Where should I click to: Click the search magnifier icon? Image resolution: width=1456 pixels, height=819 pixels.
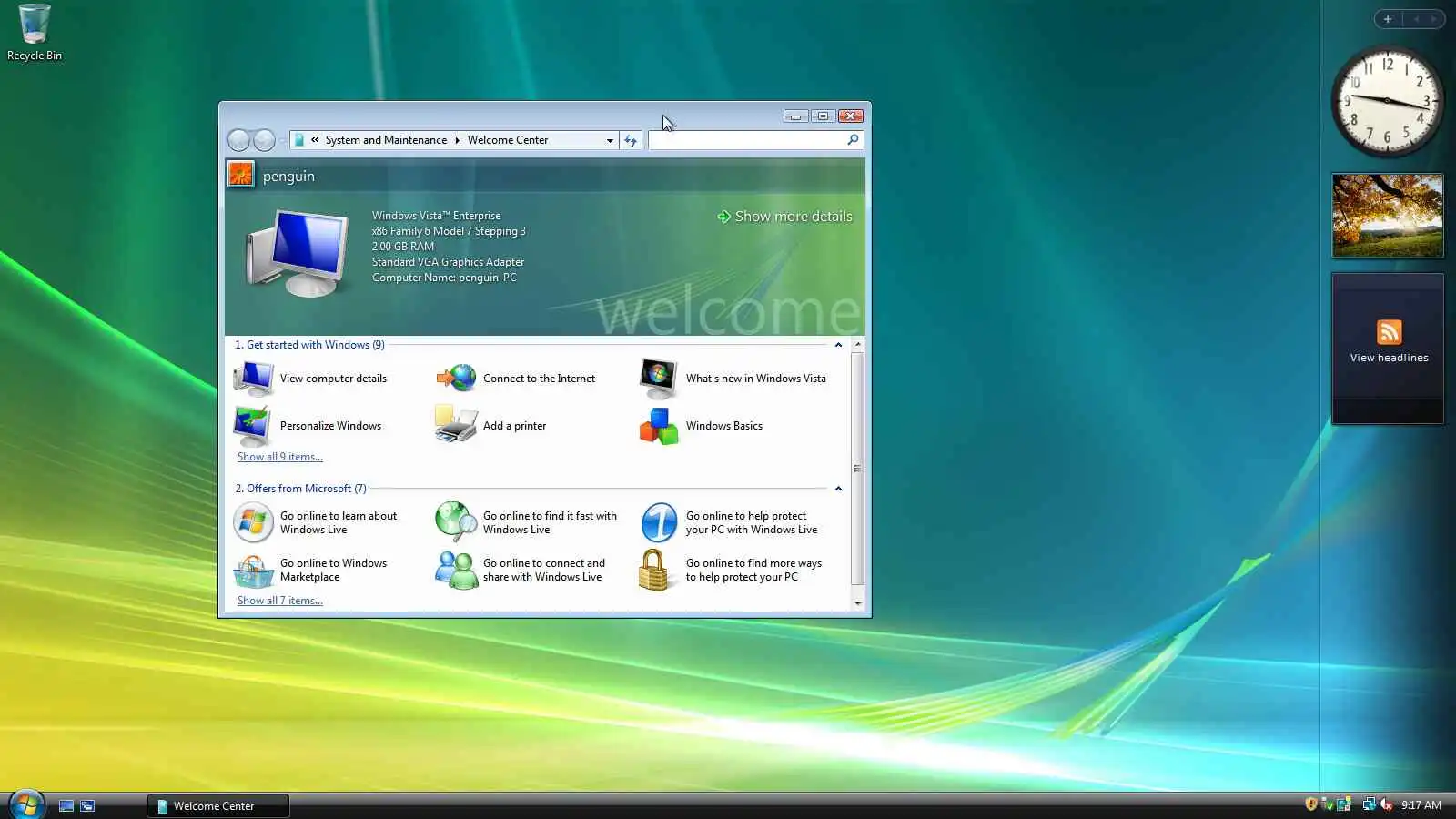click(x=853, y=140)
